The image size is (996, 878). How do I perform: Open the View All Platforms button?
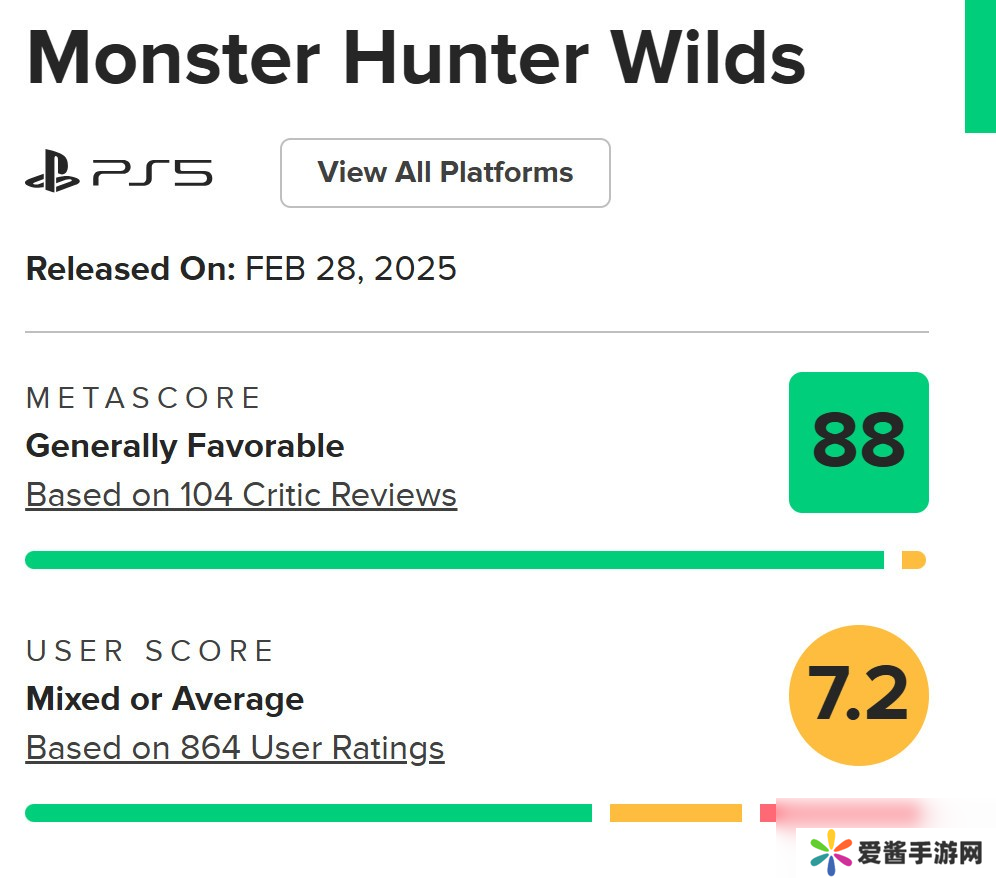pos(445,173)
